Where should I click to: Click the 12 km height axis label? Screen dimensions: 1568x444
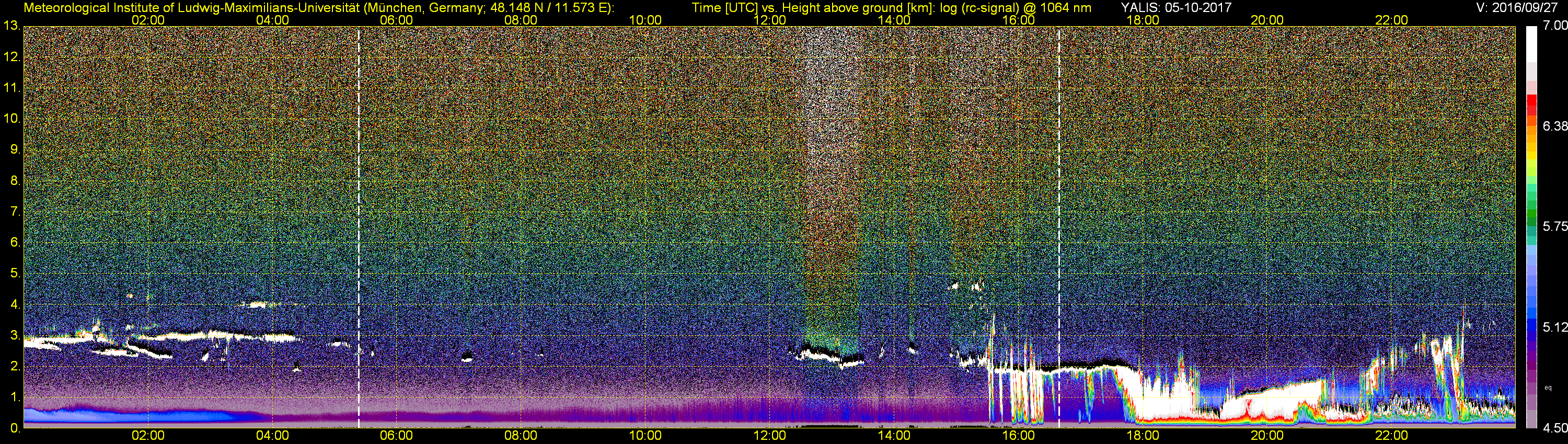pos(11,57)
